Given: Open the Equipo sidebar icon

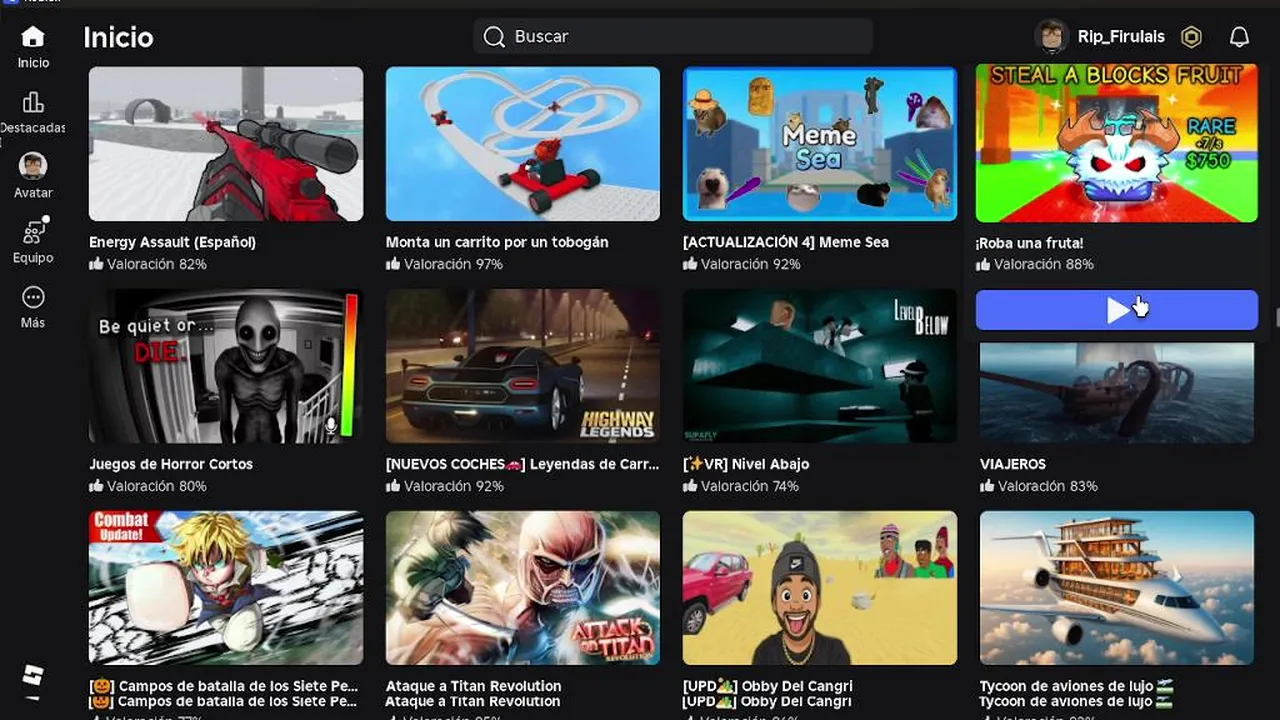Looking at the screenshot, I should [33, 232].
